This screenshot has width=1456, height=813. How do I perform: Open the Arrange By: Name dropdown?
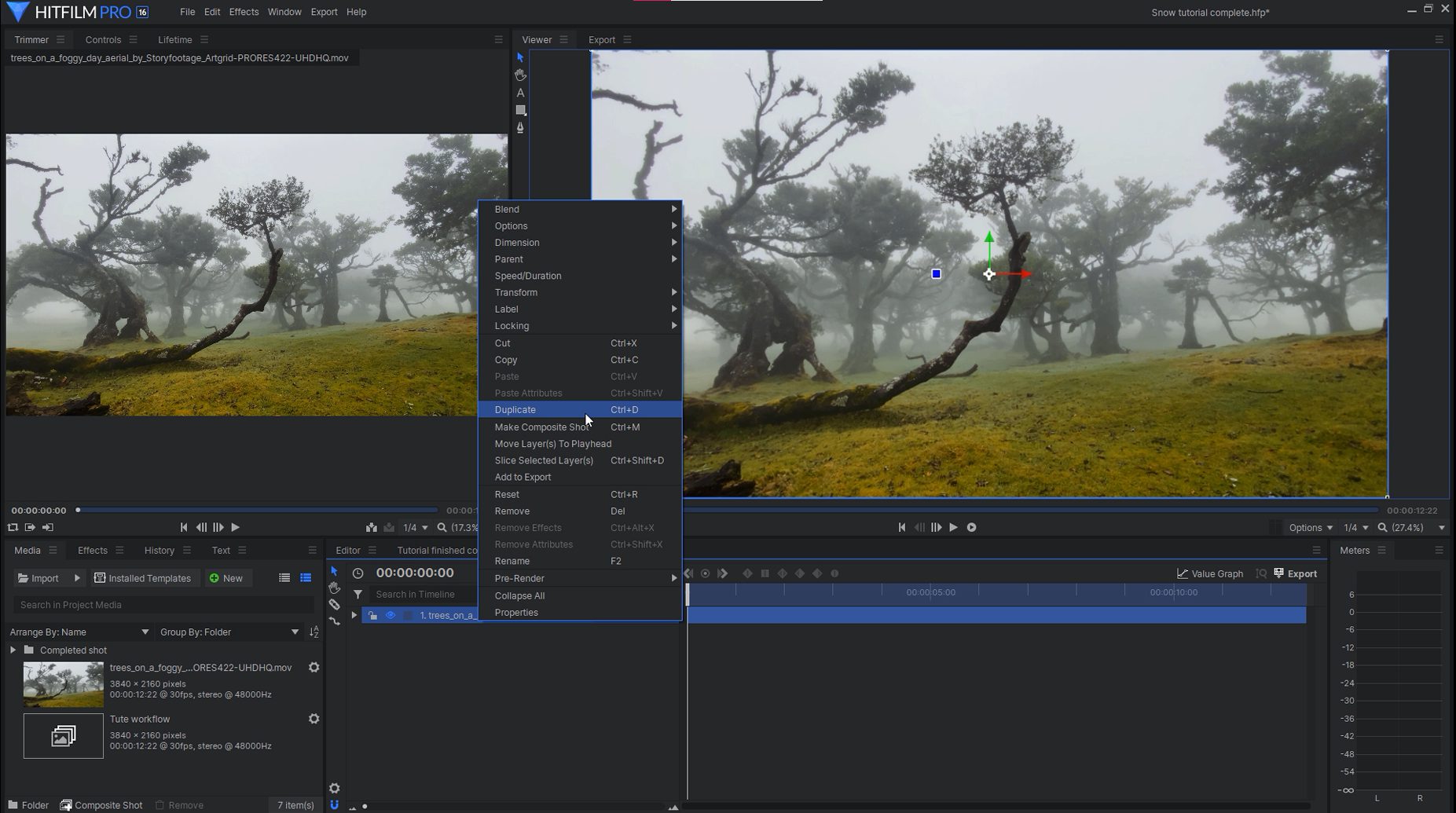[x=79, y=632]
